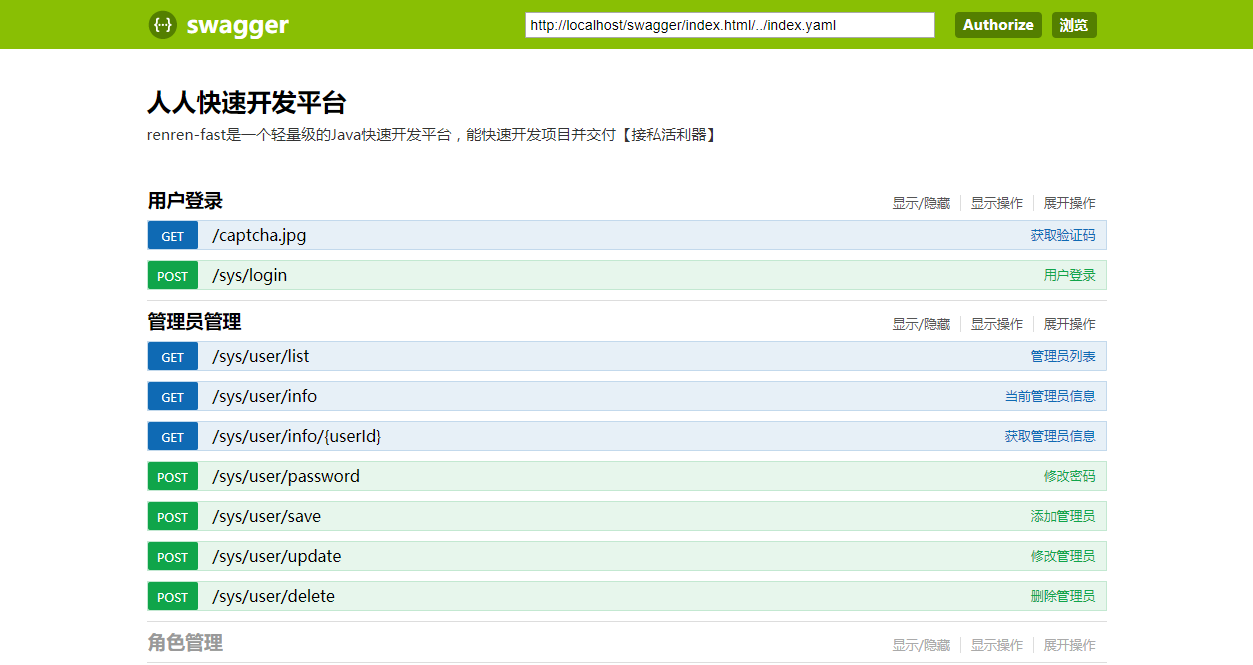Open the /sys/user/save endpoint path
Image resolution: width=1253 pixels, height=665 pixels.
click(x=267, y=517)
